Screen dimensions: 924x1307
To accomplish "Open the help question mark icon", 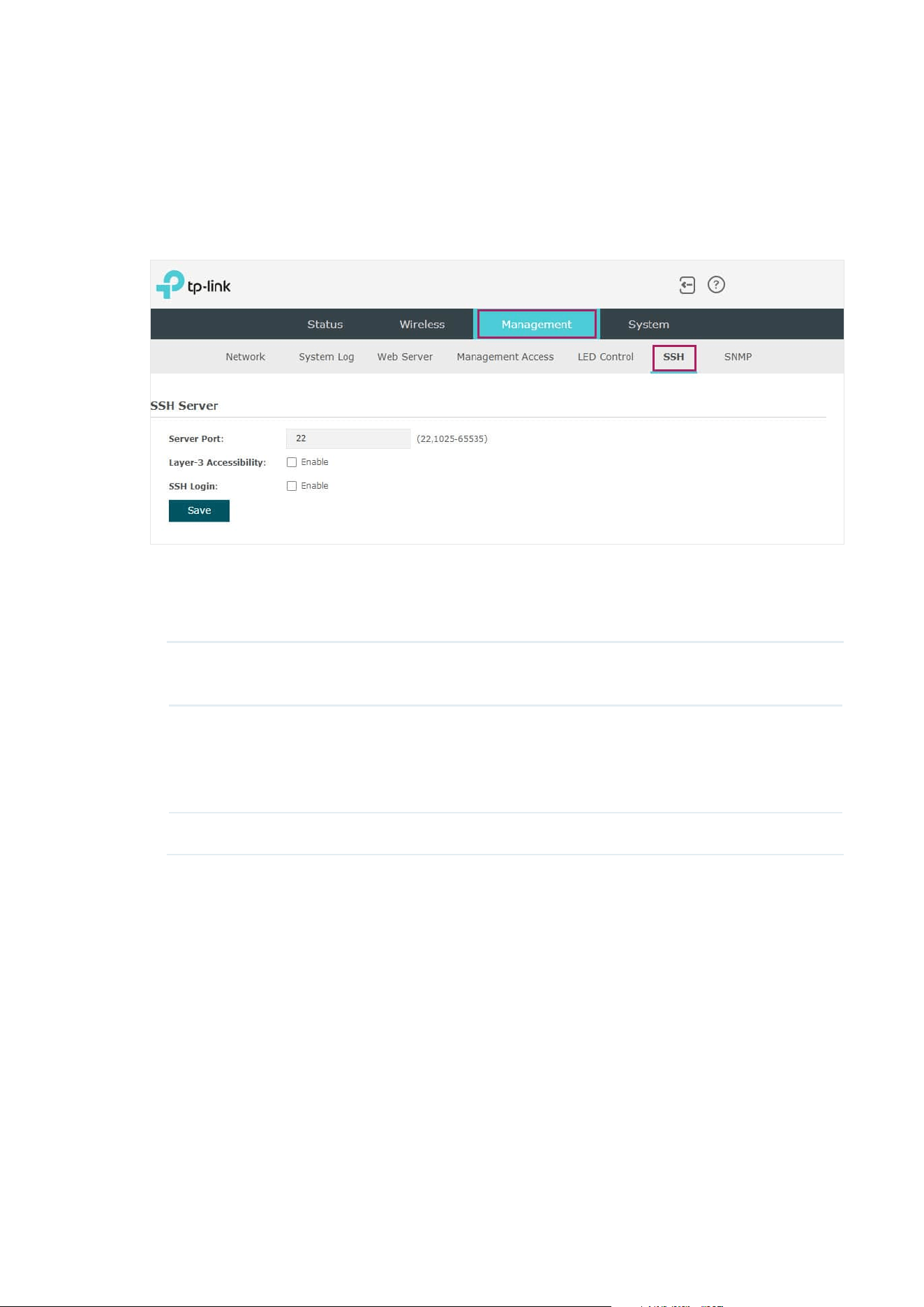I will click(716, 285).
